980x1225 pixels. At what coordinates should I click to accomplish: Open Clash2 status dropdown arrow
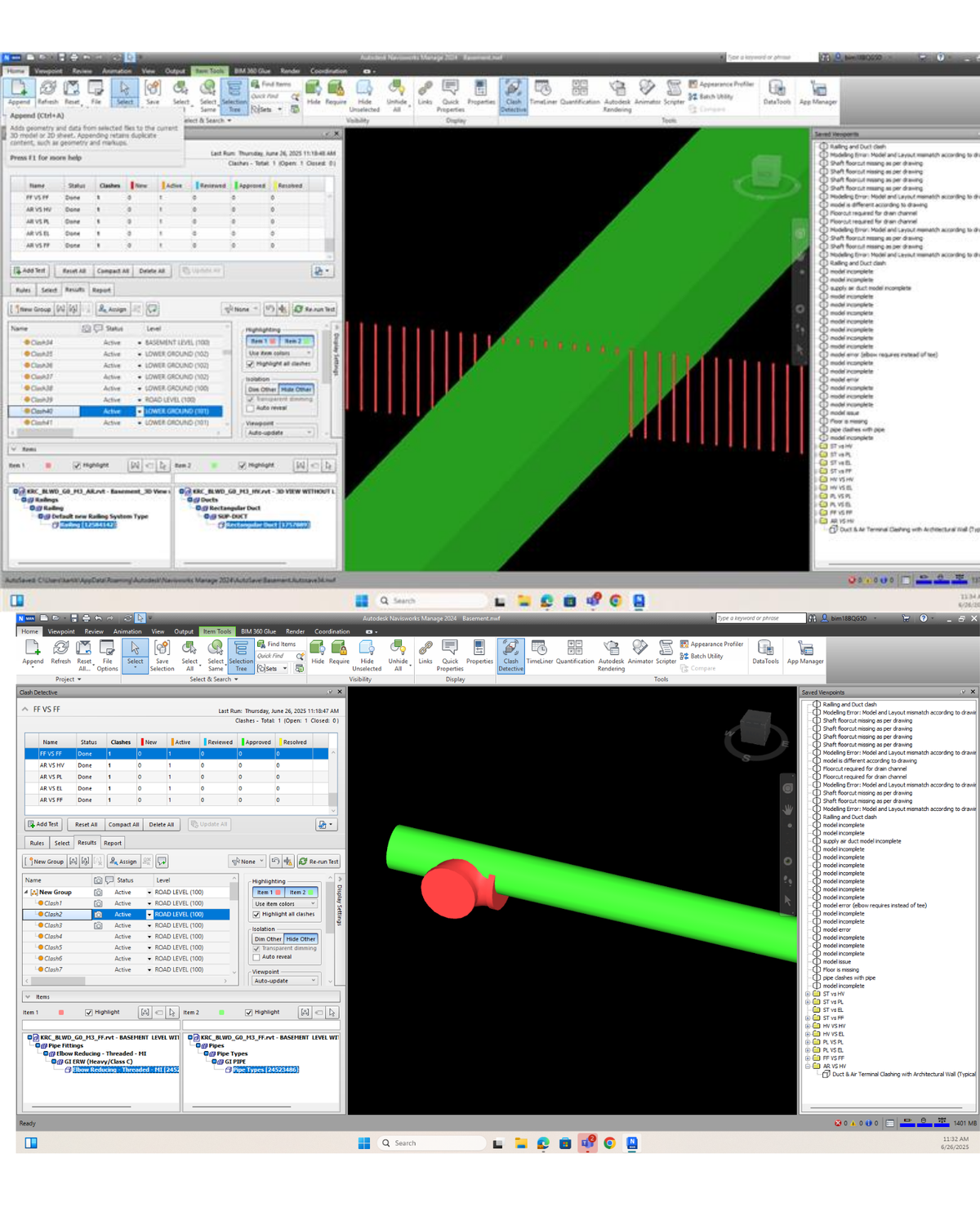point(149,915)
